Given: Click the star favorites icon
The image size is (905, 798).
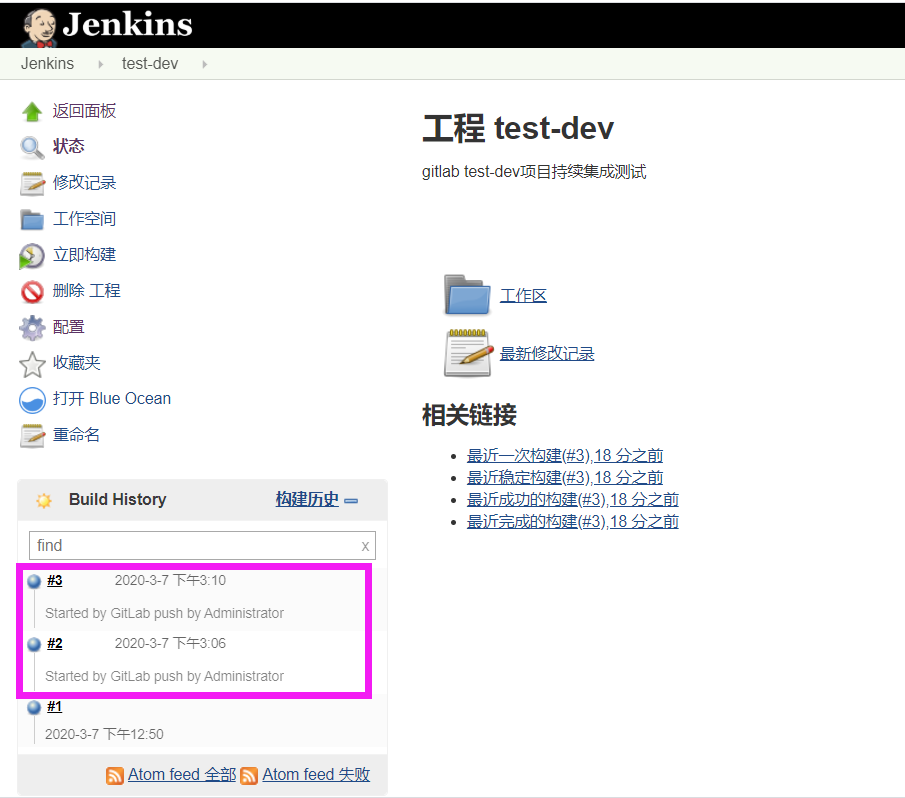Looking at the screenshot, I should point(32,364).
